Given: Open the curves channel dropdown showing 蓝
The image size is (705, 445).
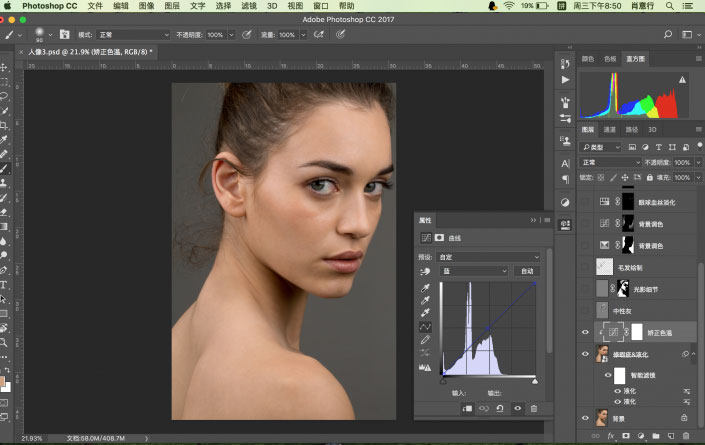Looking at the screenshot, I should [476, 271].
